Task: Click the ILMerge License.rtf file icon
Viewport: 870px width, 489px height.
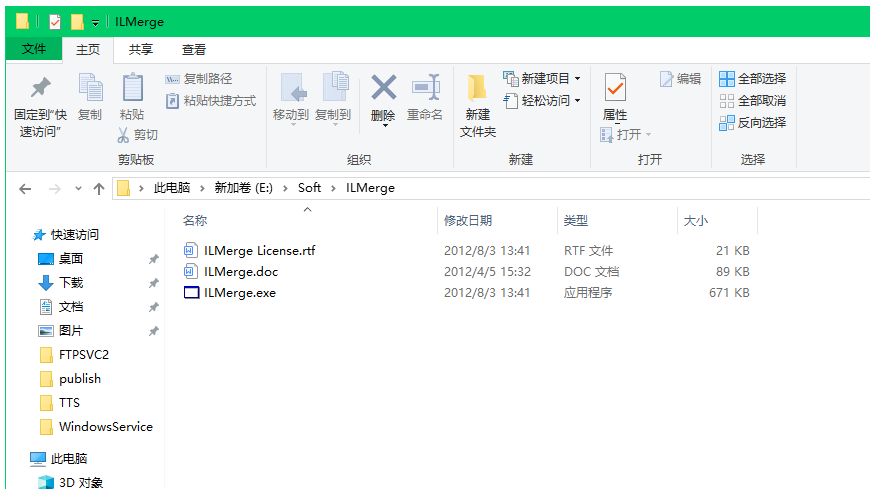Action: (x=190, y=250)
